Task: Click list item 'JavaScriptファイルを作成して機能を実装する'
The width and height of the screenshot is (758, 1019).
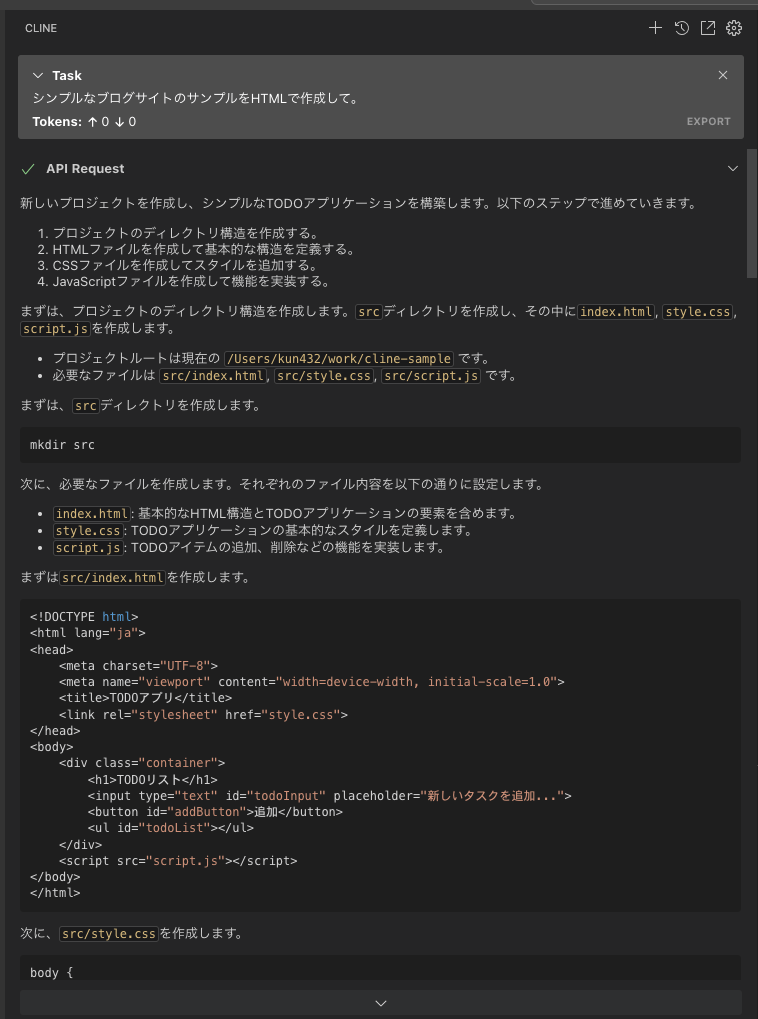Action: point(192,282)
